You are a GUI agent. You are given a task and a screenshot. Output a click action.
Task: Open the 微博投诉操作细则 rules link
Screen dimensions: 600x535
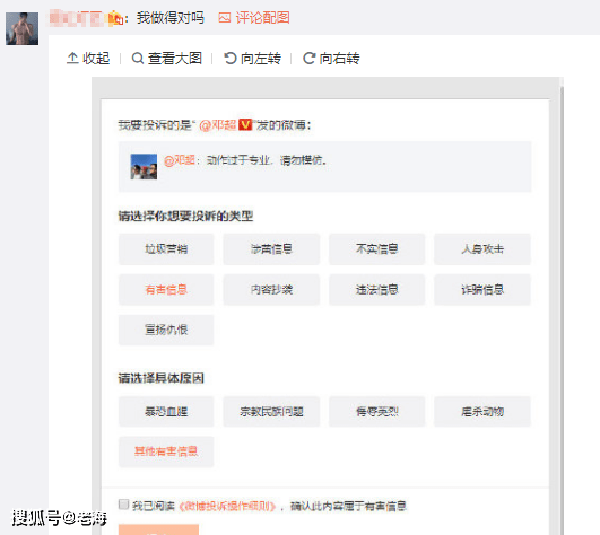point(227,506)
